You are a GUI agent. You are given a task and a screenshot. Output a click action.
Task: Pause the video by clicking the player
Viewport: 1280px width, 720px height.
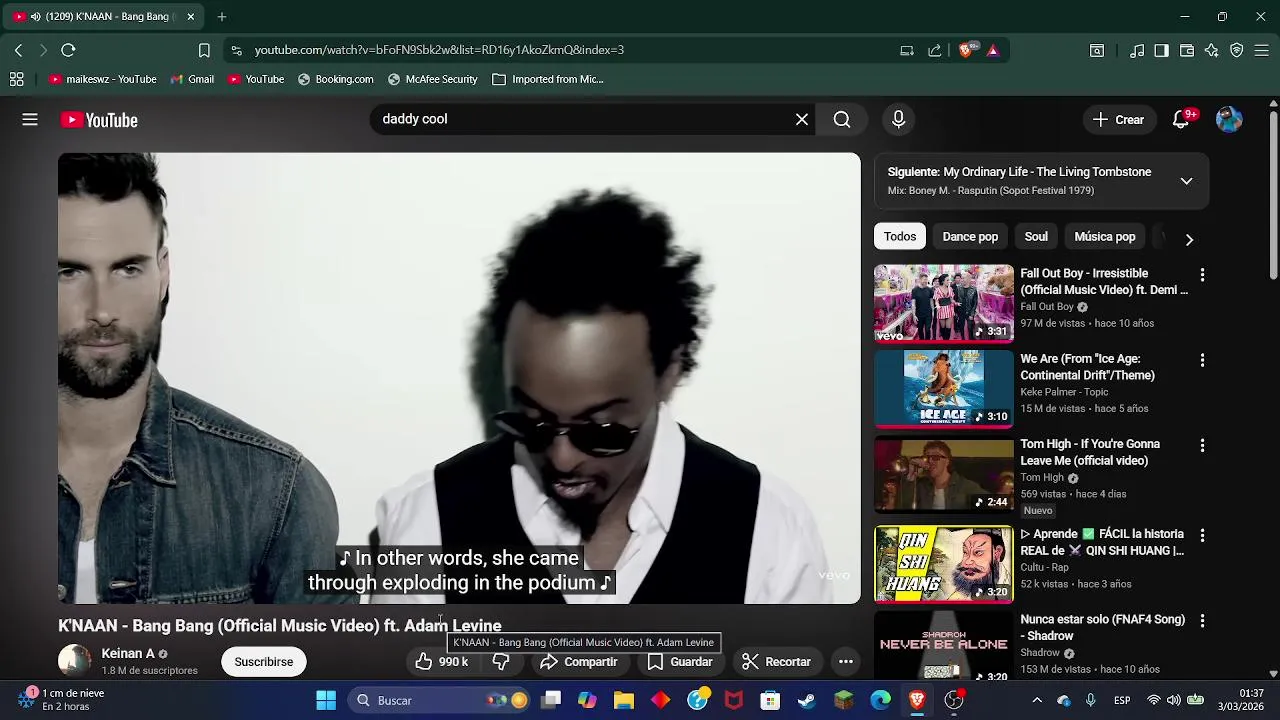459,378
